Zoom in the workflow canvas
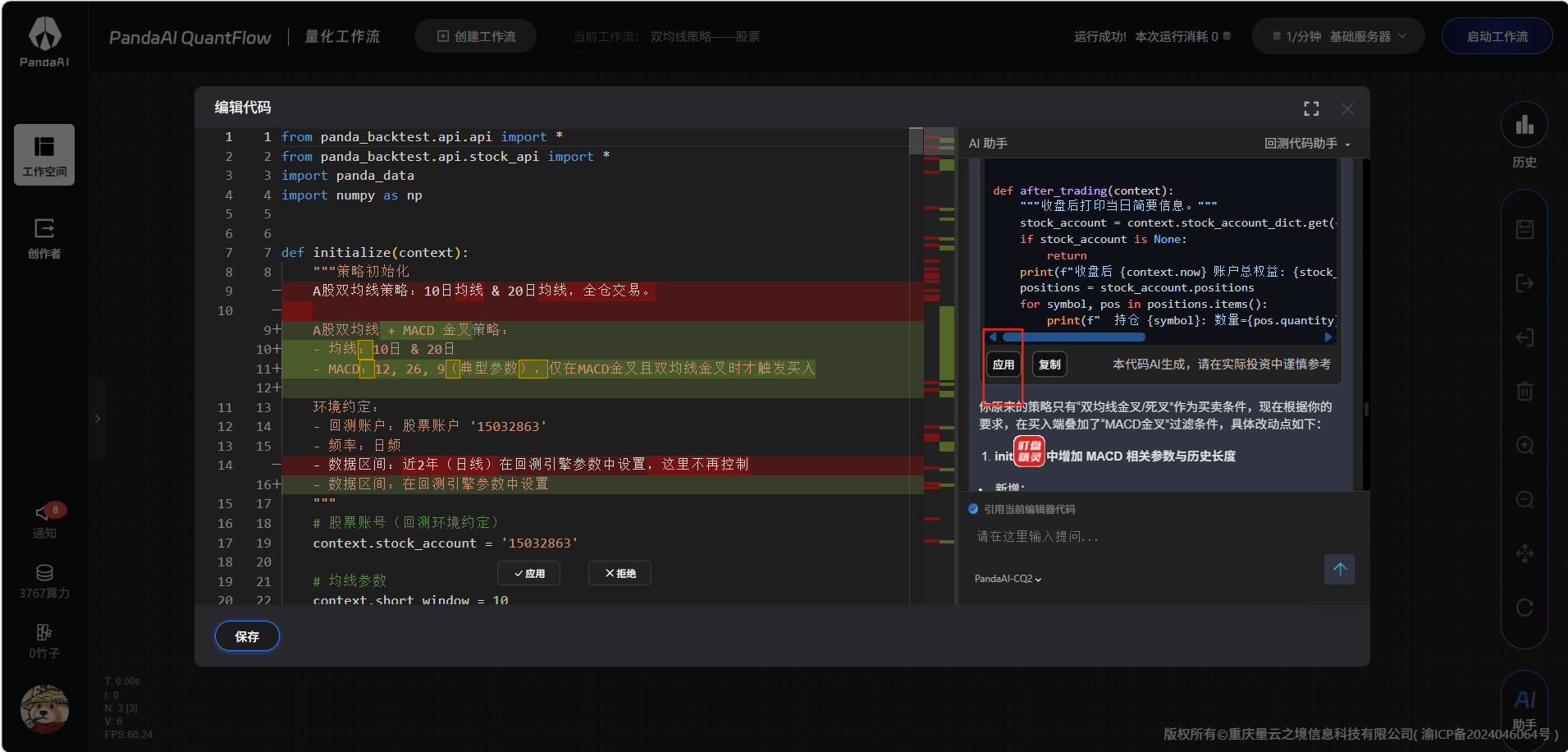This screenshot has width=1568, height=752. pos(1525,445)
